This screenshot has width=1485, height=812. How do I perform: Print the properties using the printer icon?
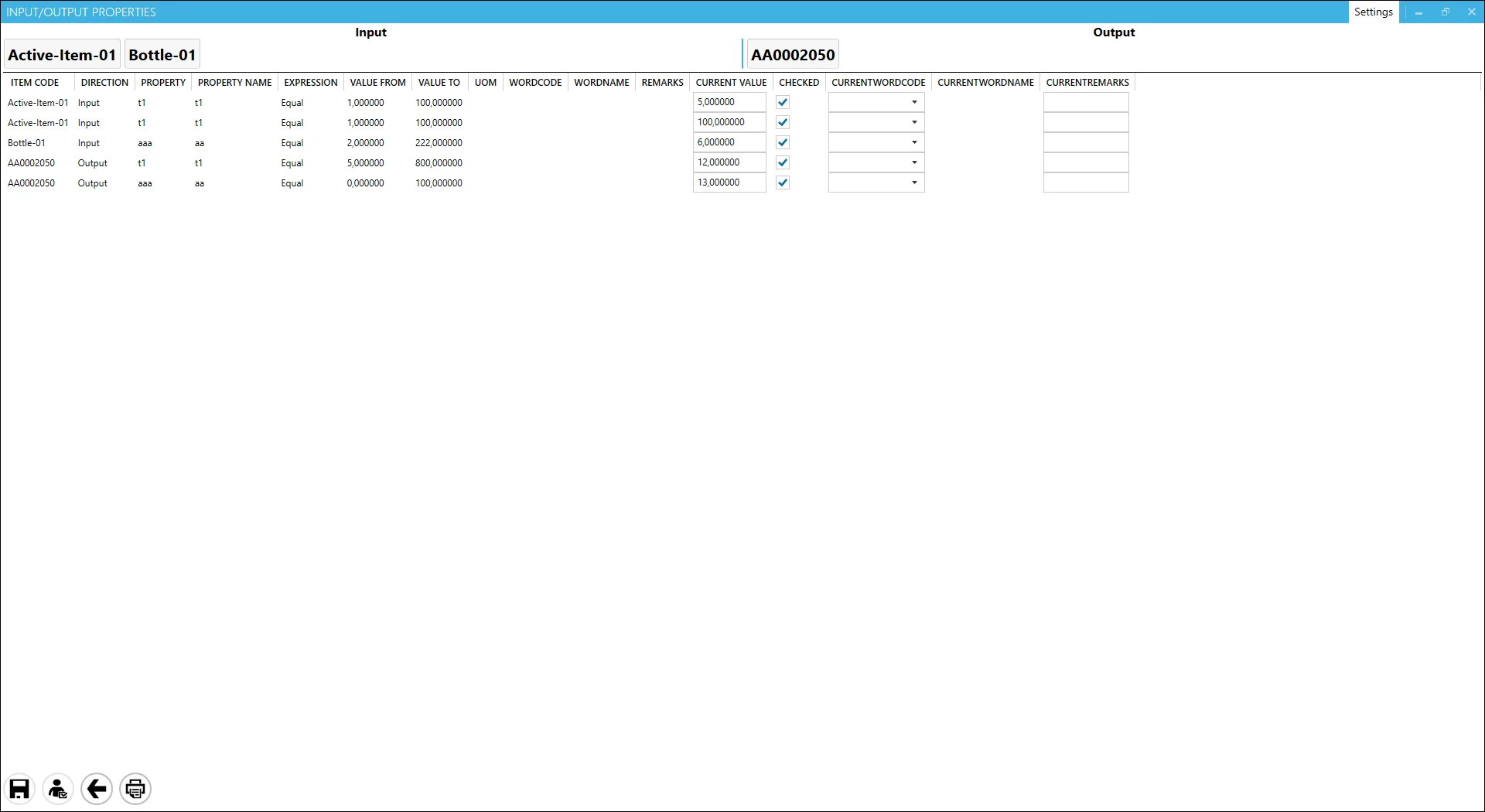(135, 789)
